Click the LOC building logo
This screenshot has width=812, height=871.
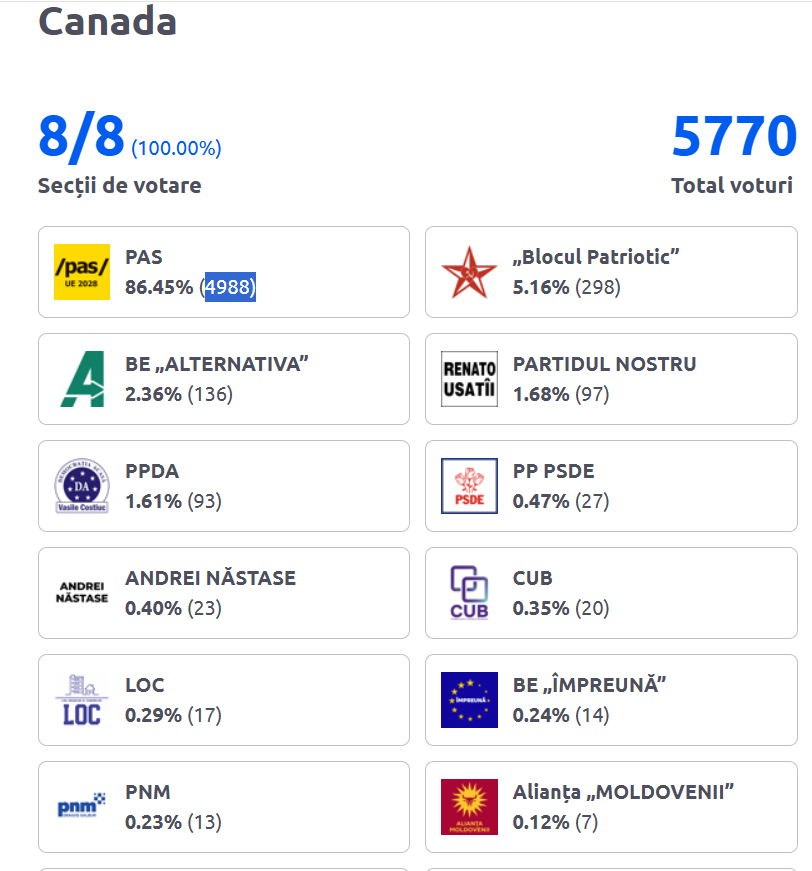pyautogui.click(x=82, y=700)
